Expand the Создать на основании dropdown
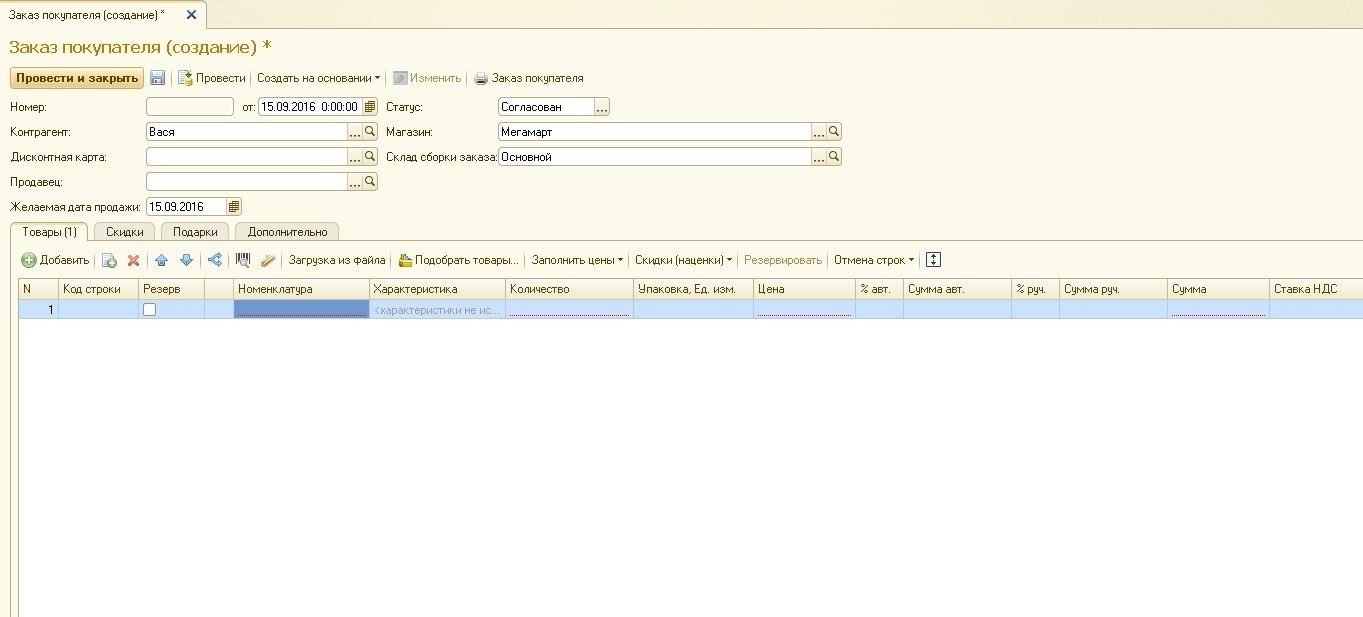 click(318, 78)
